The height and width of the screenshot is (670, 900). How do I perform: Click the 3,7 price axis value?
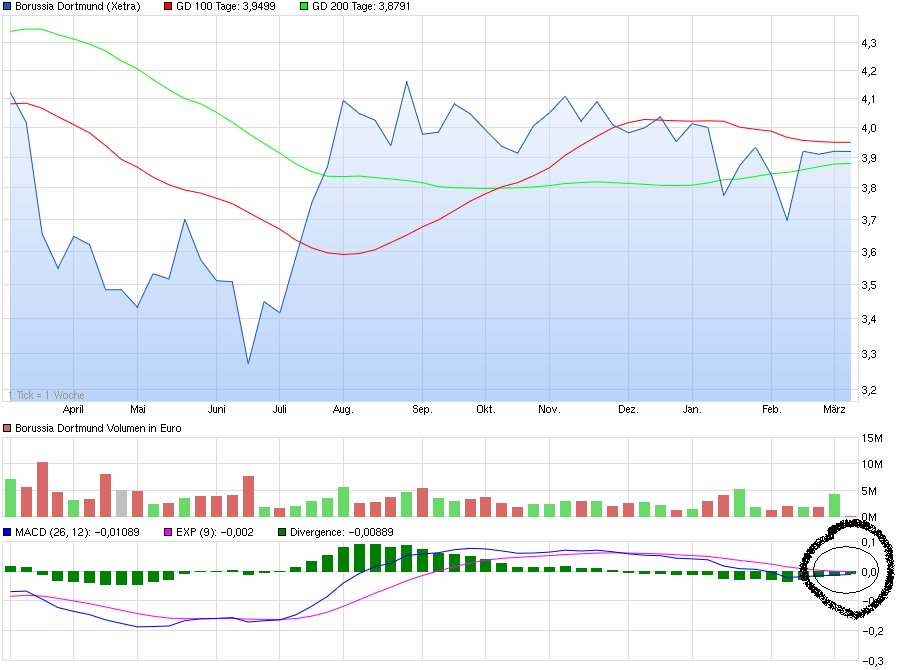click(x=869, y=220)
